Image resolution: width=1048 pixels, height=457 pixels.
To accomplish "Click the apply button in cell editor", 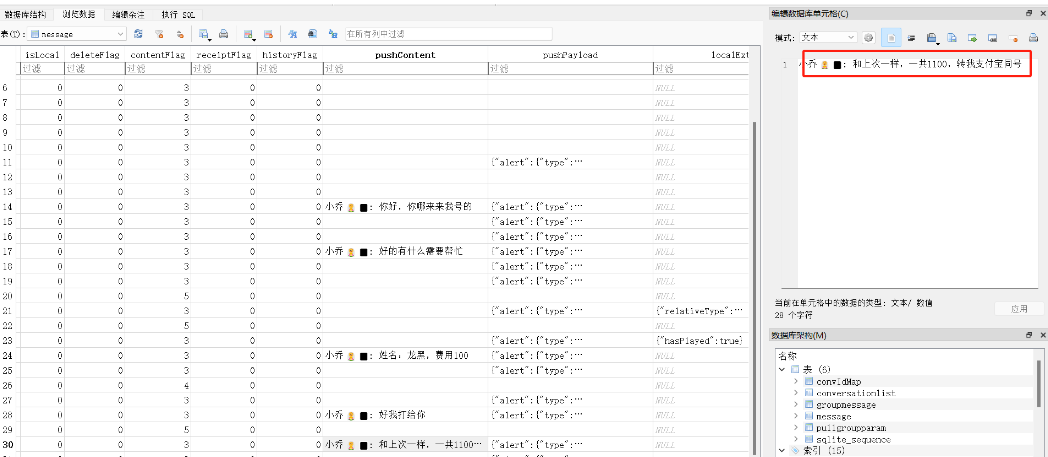I will click(1019, 309).
